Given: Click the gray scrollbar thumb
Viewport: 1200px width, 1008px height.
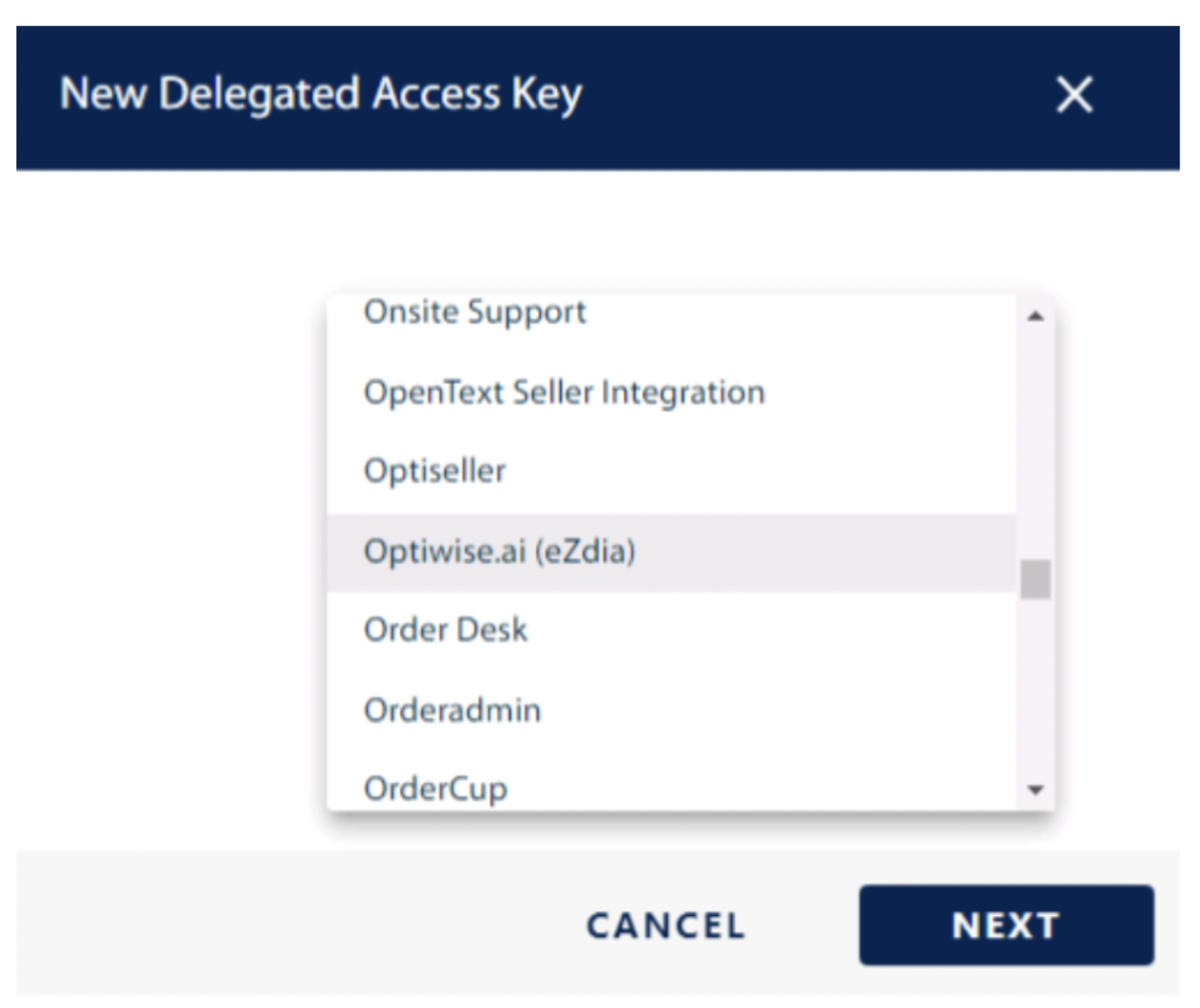Looking at the screenshot, I should click(1035, 580).
